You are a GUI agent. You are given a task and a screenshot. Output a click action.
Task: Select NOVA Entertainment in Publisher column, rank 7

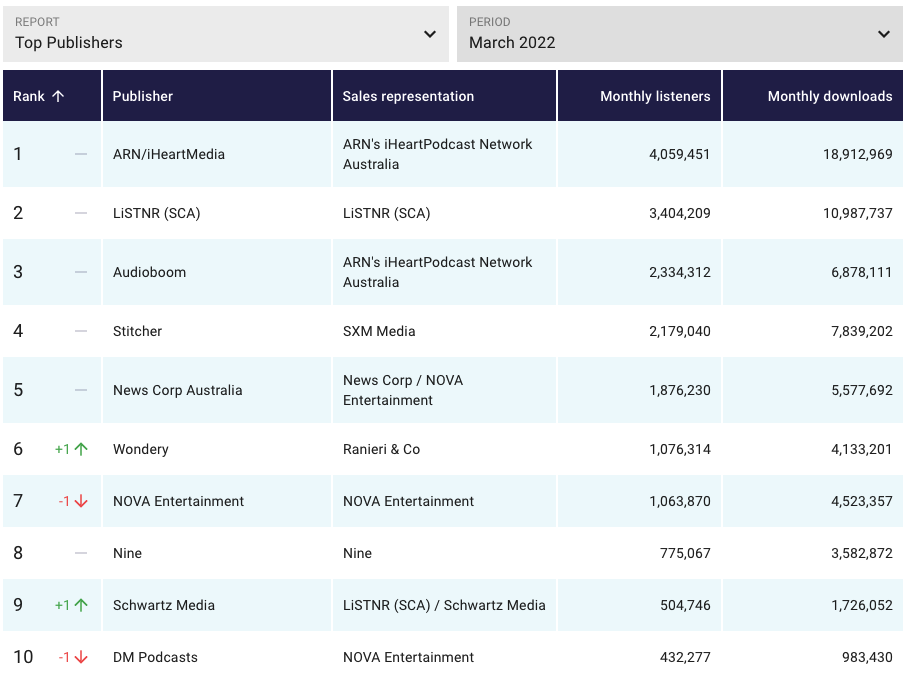point(179,501)
